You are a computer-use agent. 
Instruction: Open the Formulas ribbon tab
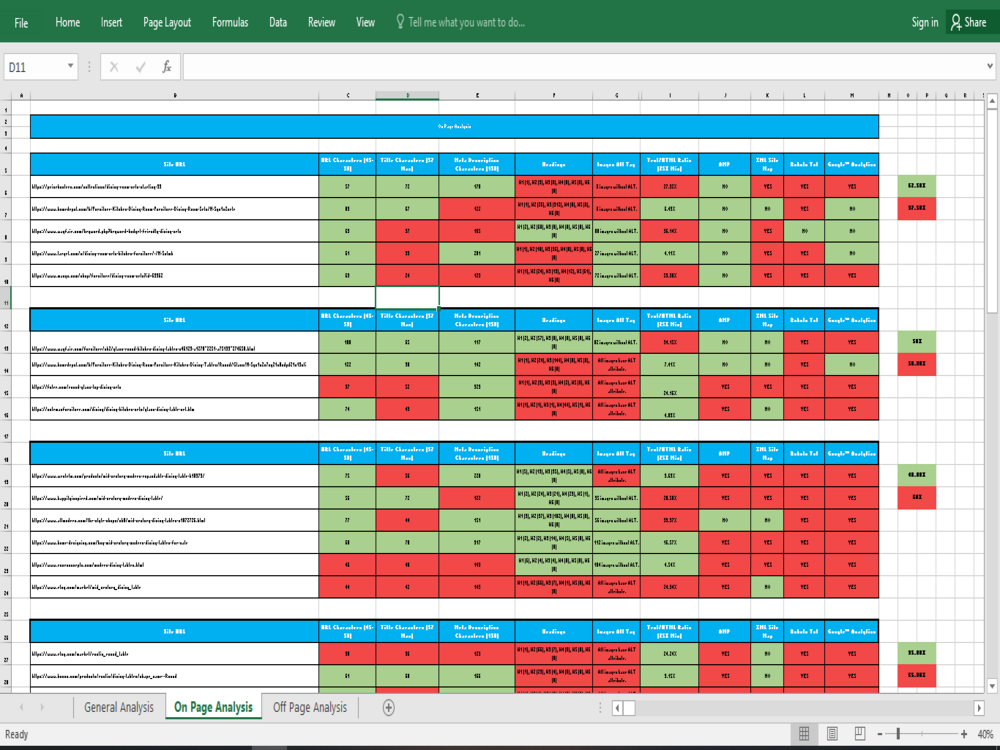coord(229,21)
